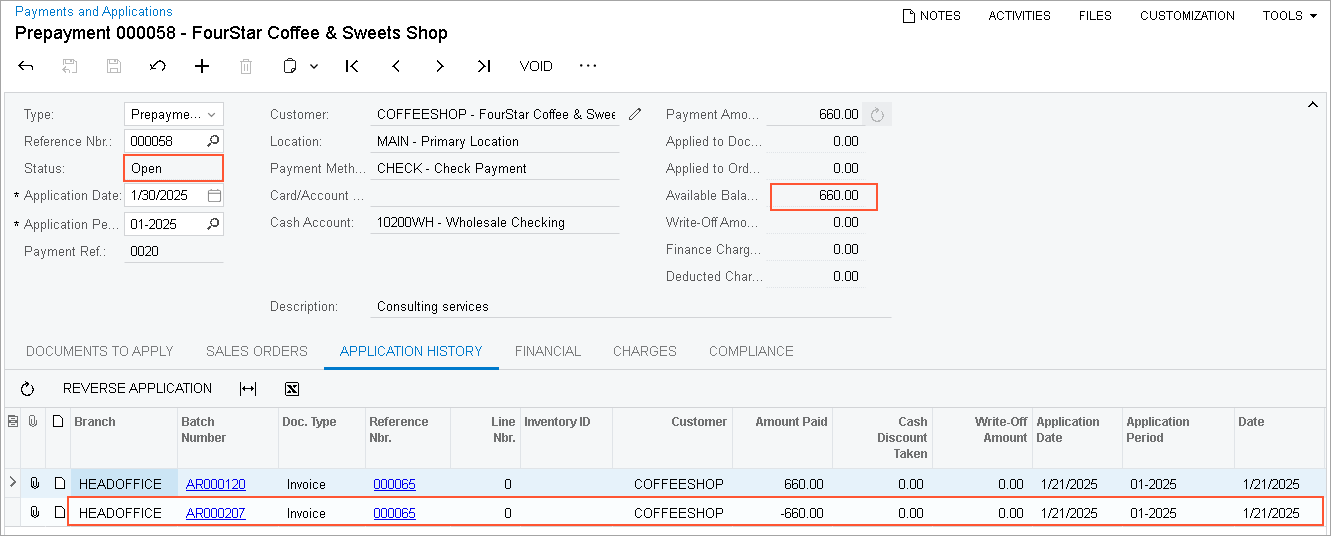Switch to the Financial tab

pos(547,351)
